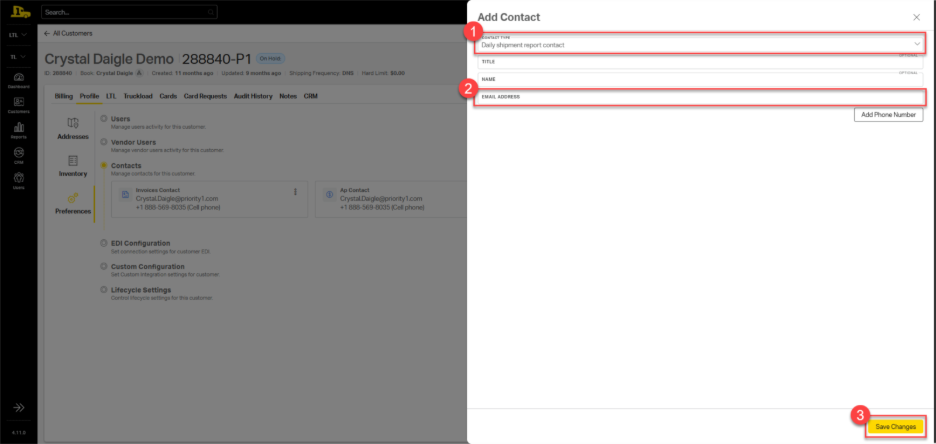
Task: Expand the sidebar with arrow icon
Action: point(19,408)
